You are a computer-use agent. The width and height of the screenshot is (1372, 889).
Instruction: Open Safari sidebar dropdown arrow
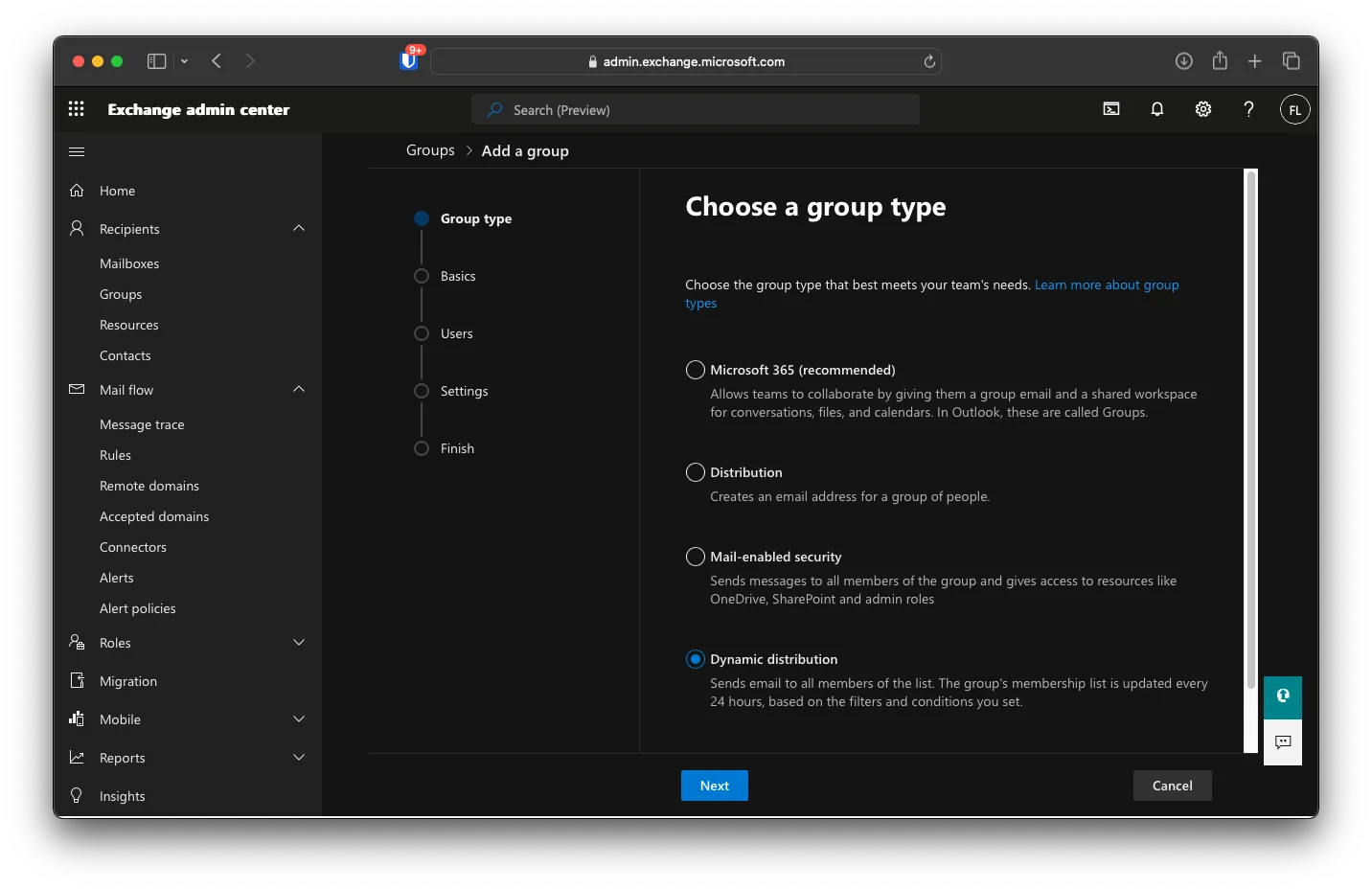click(184, 61)
